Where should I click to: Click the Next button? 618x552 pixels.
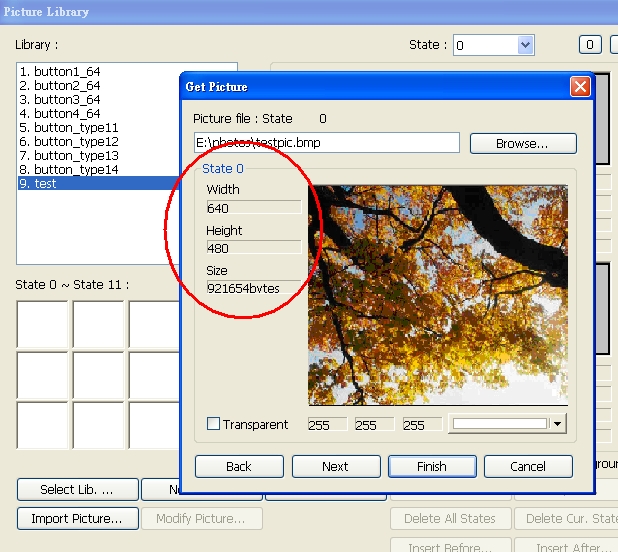tap(336, 467)
